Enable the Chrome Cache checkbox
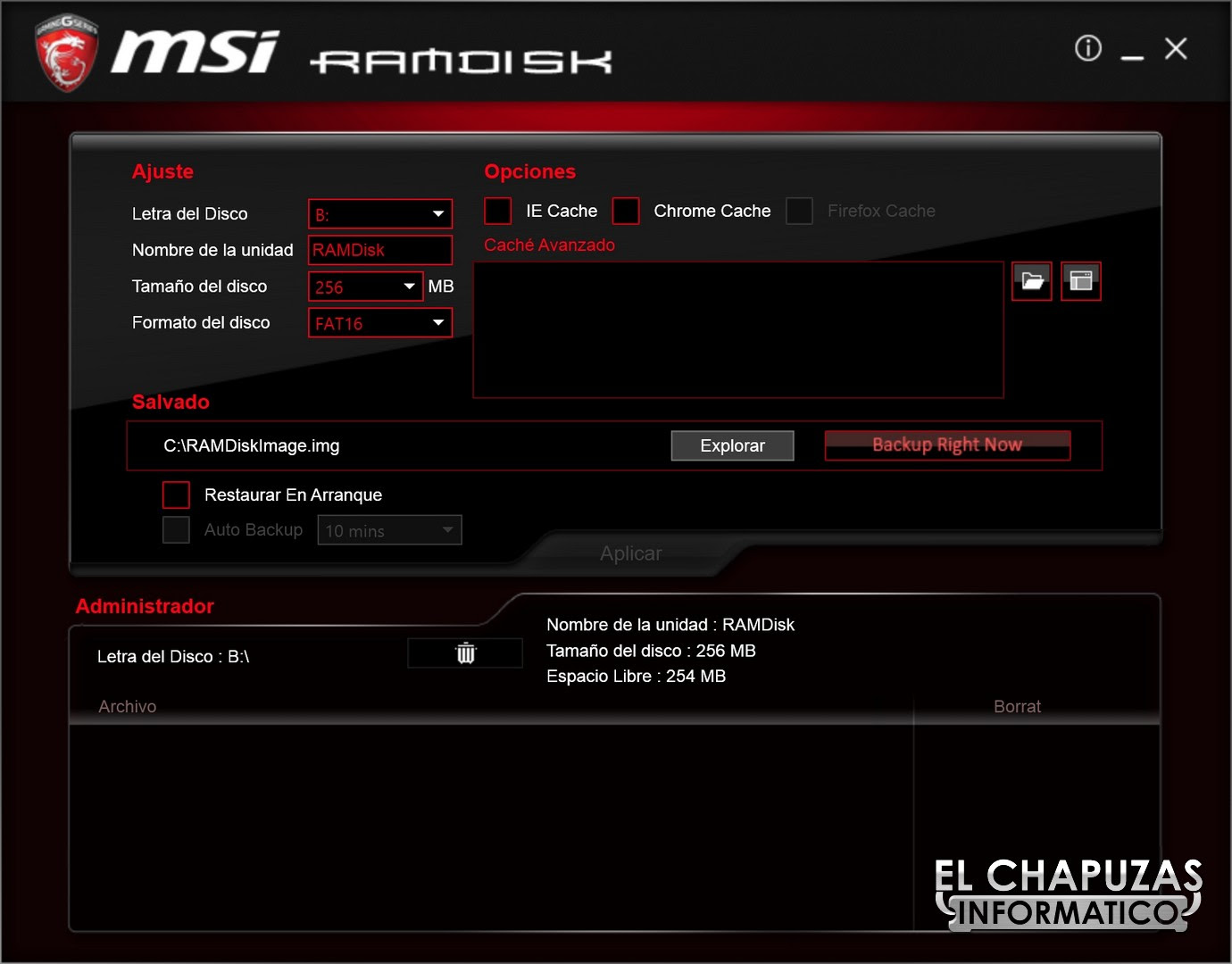 625,211
